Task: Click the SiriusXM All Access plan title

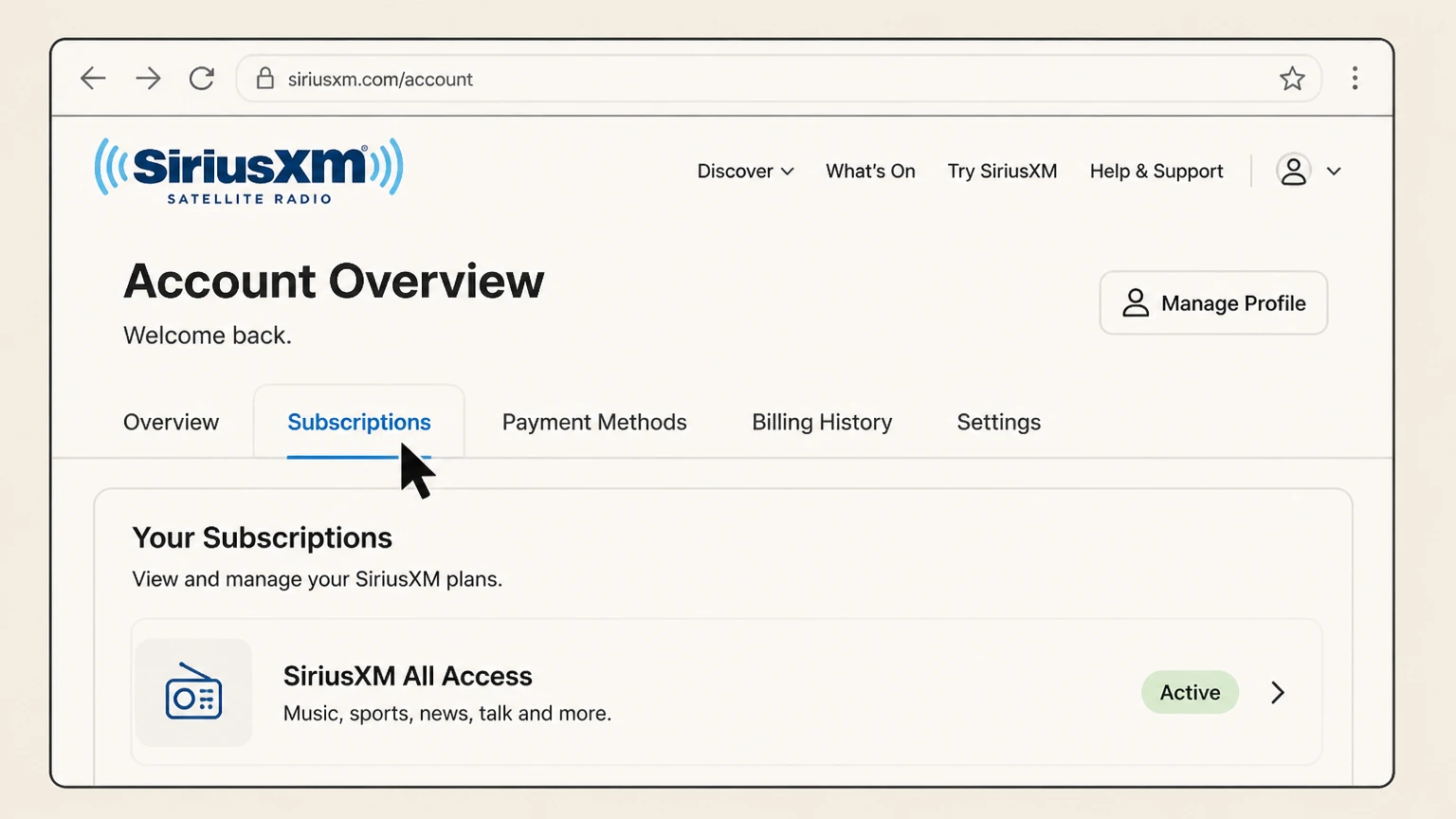Action: (408, 676)
